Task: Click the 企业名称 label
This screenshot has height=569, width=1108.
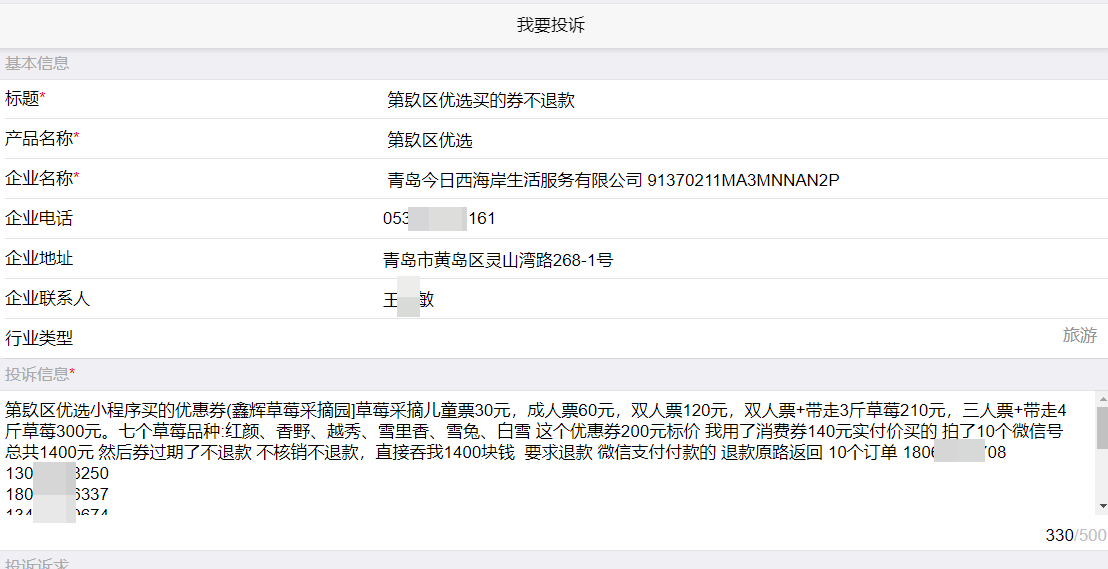Action: click(x=42, y=178)
